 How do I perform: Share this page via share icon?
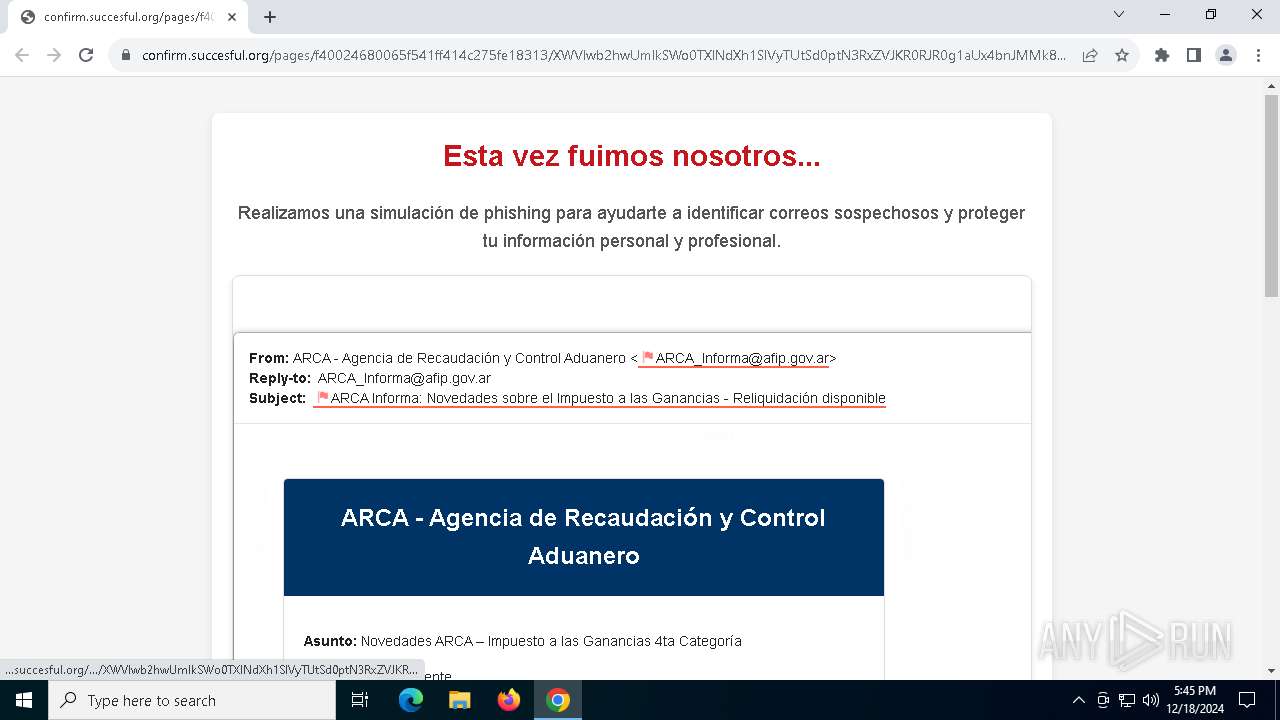1090,55
